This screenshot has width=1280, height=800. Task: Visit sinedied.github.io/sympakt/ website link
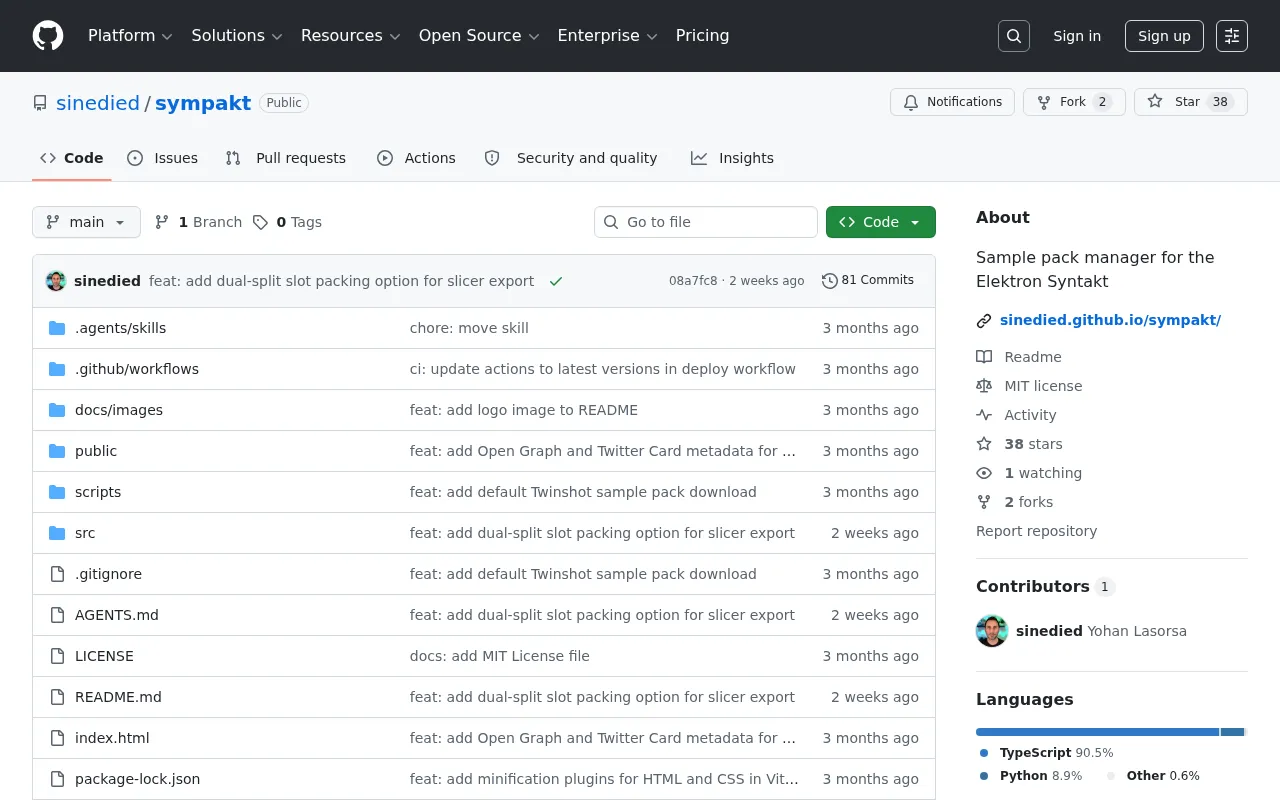1110,321
